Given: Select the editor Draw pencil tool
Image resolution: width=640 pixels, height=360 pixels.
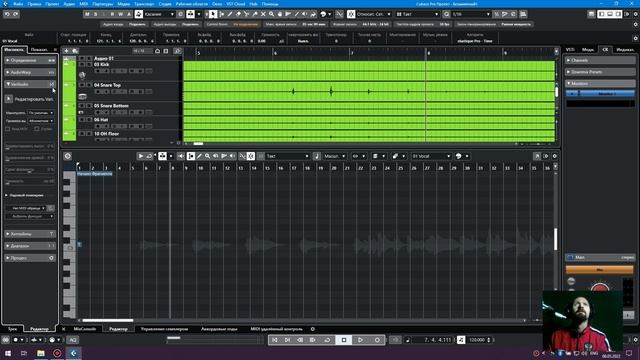Looking at the screenshot, I should [x=199, y=156].
